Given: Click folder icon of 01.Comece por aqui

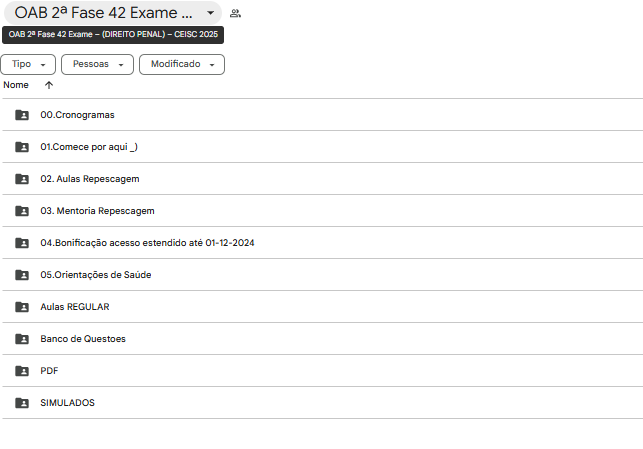Looking at the screenshot, I should (x=22, y=147).
